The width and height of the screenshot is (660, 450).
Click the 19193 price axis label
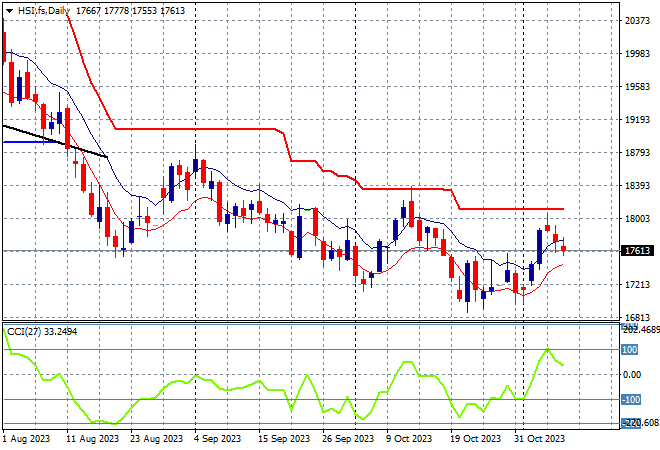coord(637,120)
